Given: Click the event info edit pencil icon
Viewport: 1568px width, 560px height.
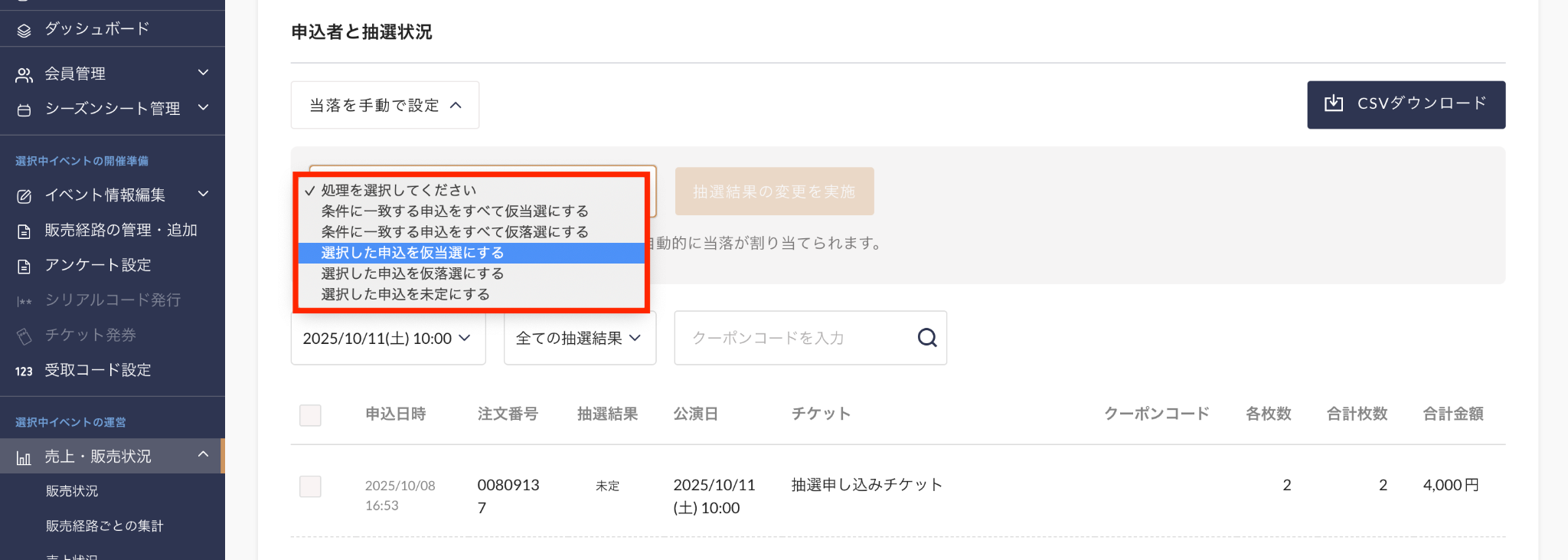Looking at the screenshot, I should [24, 196].
